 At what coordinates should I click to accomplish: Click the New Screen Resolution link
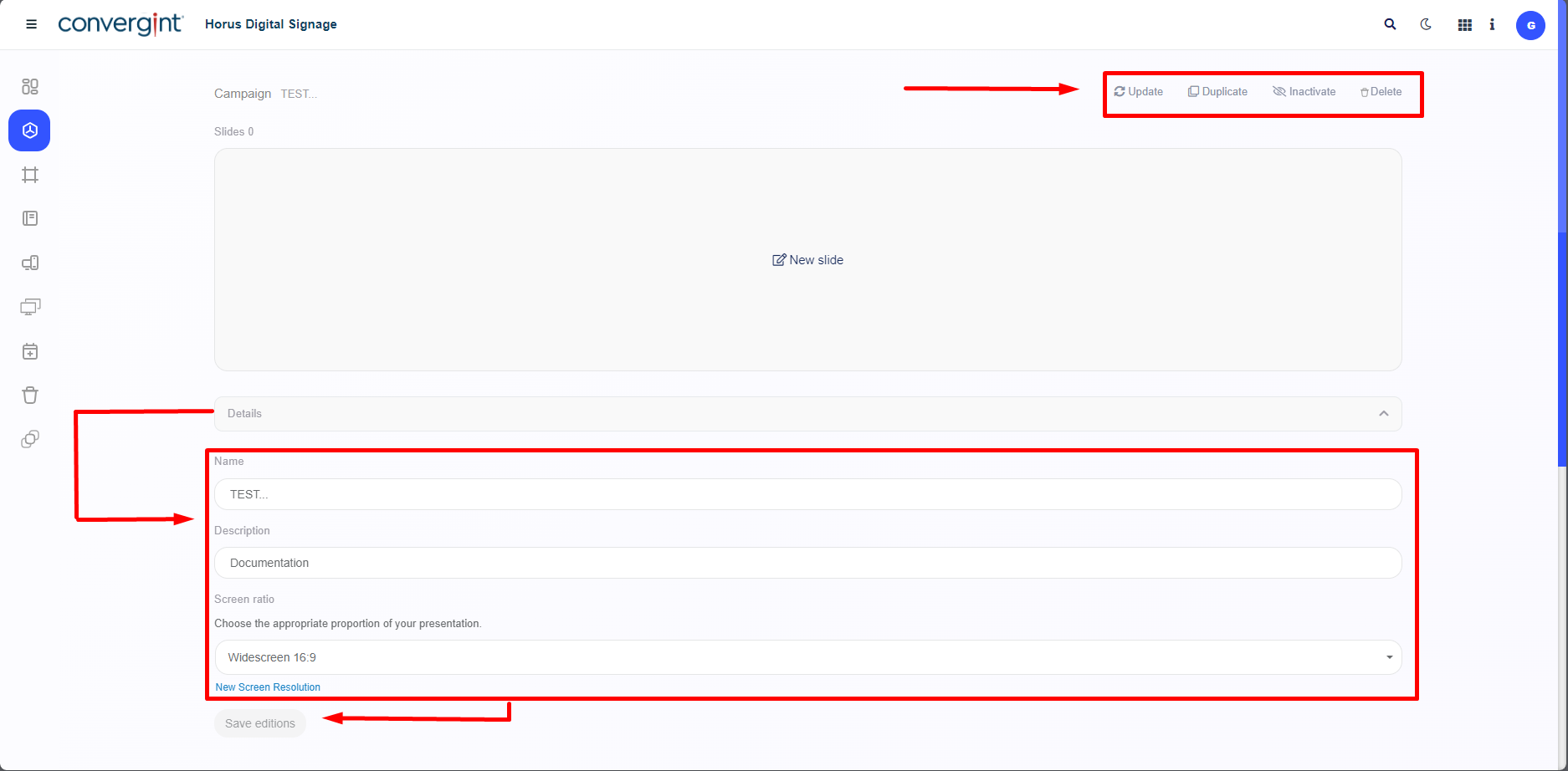pyautogui.click(x=268, y=687)
